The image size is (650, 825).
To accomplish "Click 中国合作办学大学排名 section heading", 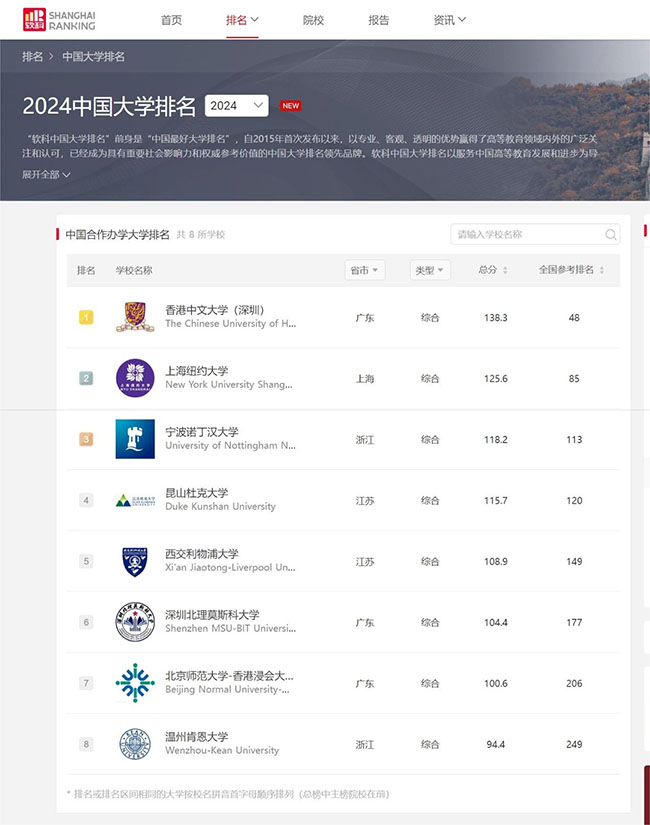I will tap(117, 235).
